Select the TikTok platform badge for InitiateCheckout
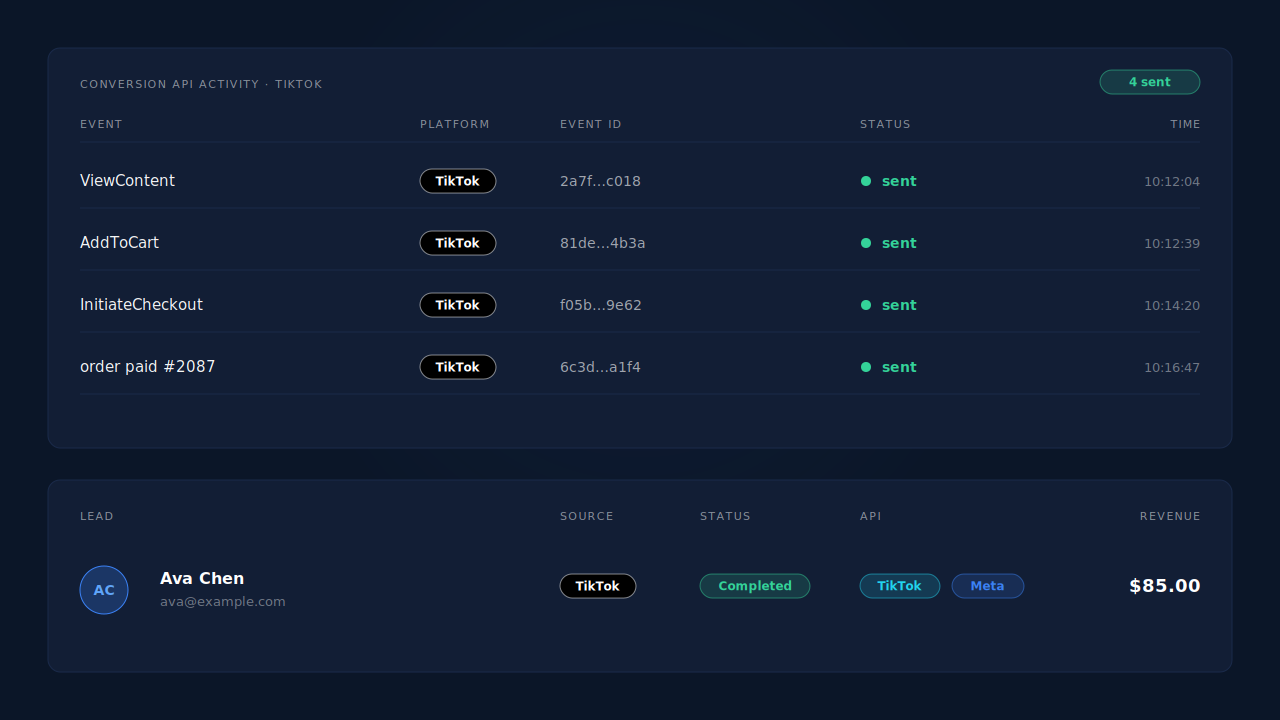 (458, 305)
